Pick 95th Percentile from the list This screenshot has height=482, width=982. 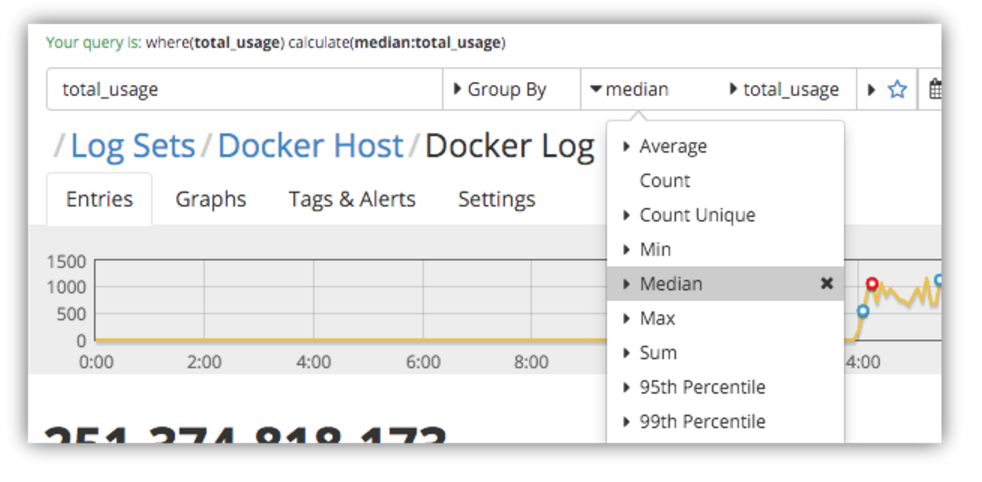coord(702,387)
